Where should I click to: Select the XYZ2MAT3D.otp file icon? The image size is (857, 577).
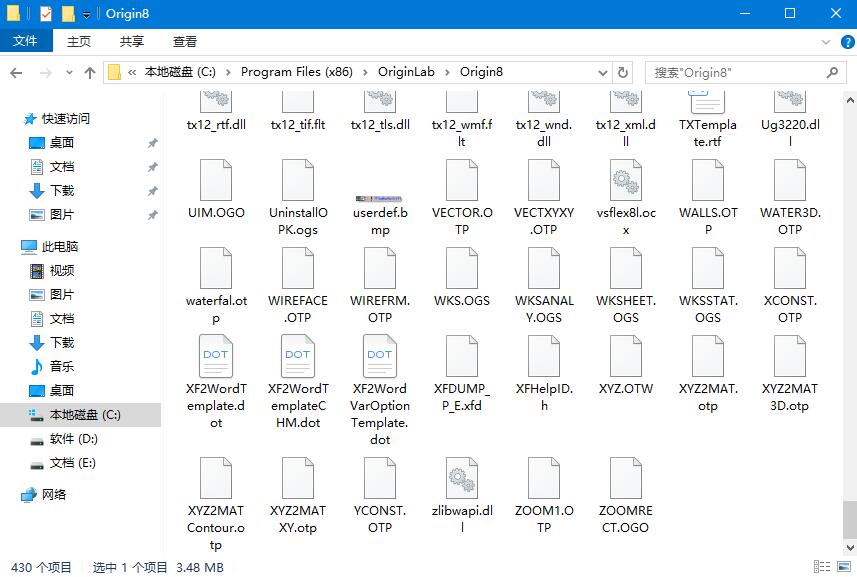point(790,356)
